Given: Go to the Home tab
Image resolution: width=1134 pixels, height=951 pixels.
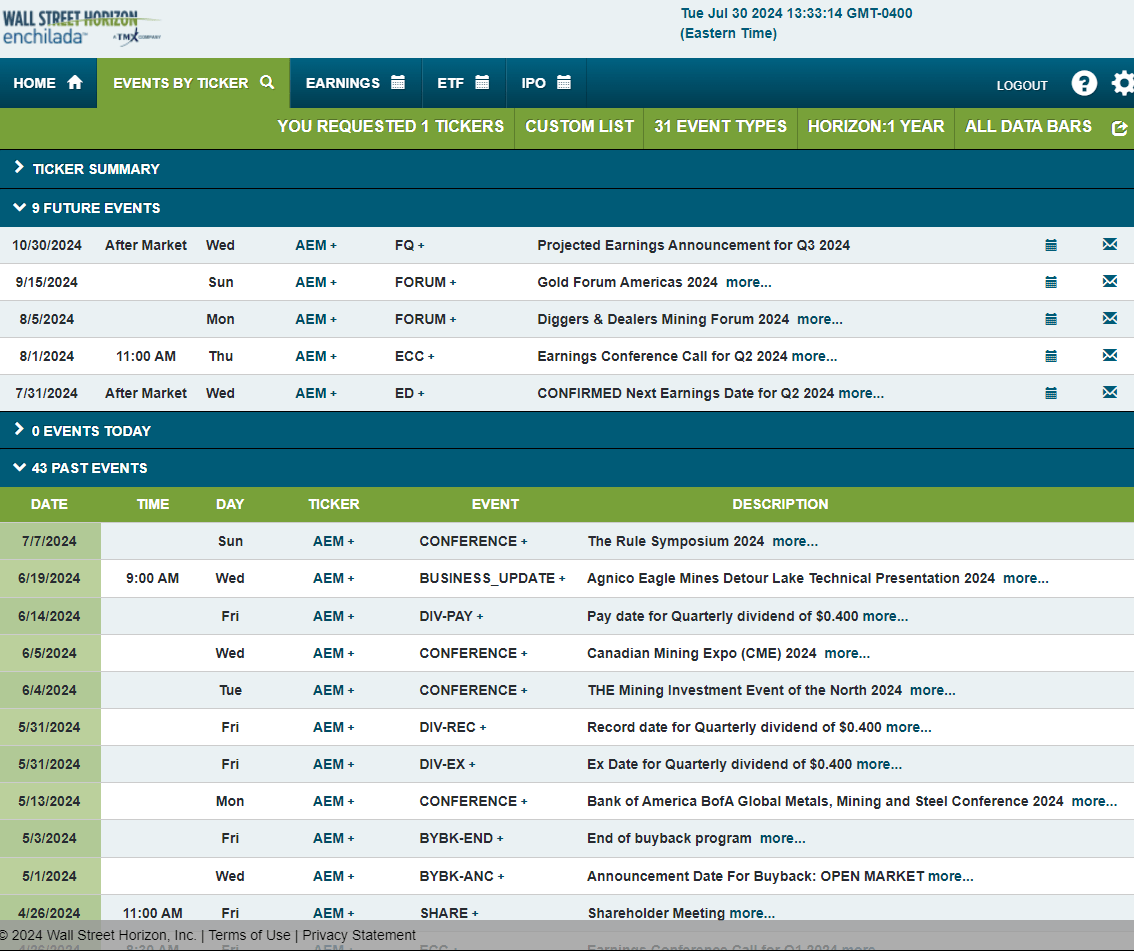Looking at the screenshot, I should click(x=47, y=83).
